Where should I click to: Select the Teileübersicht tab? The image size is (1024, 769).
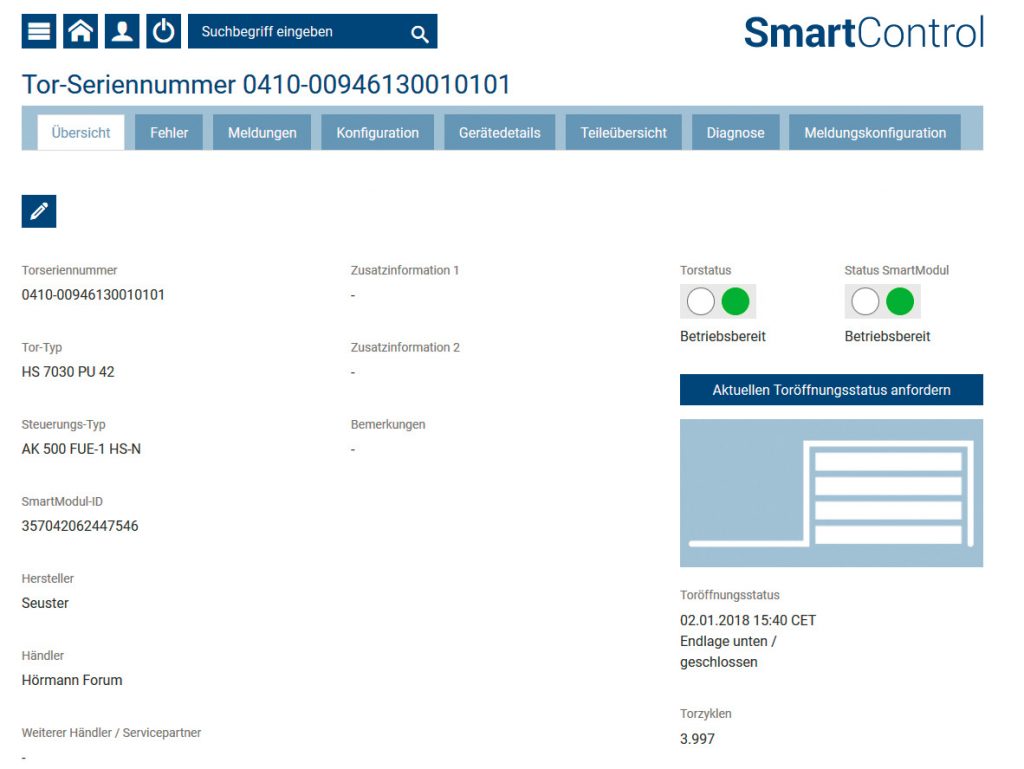[x=624, y=133]
